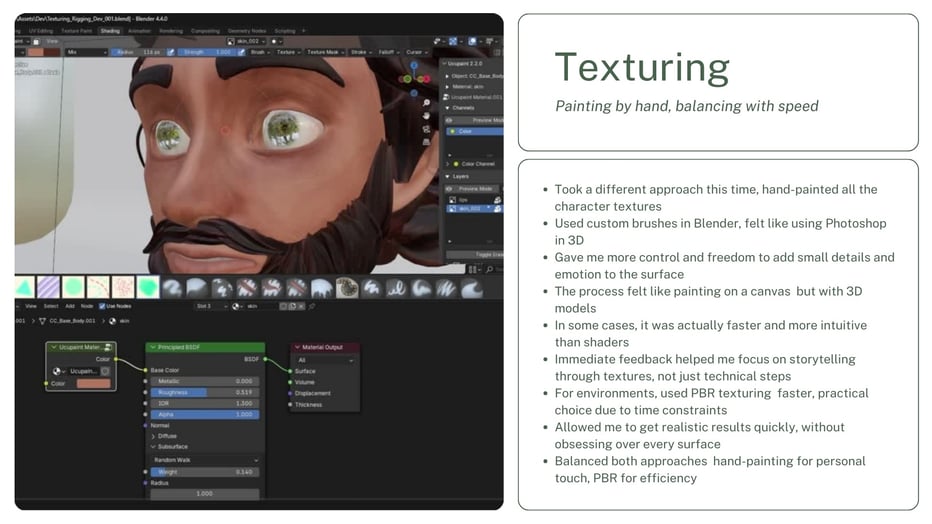Open the Texture dropdown

288,52
